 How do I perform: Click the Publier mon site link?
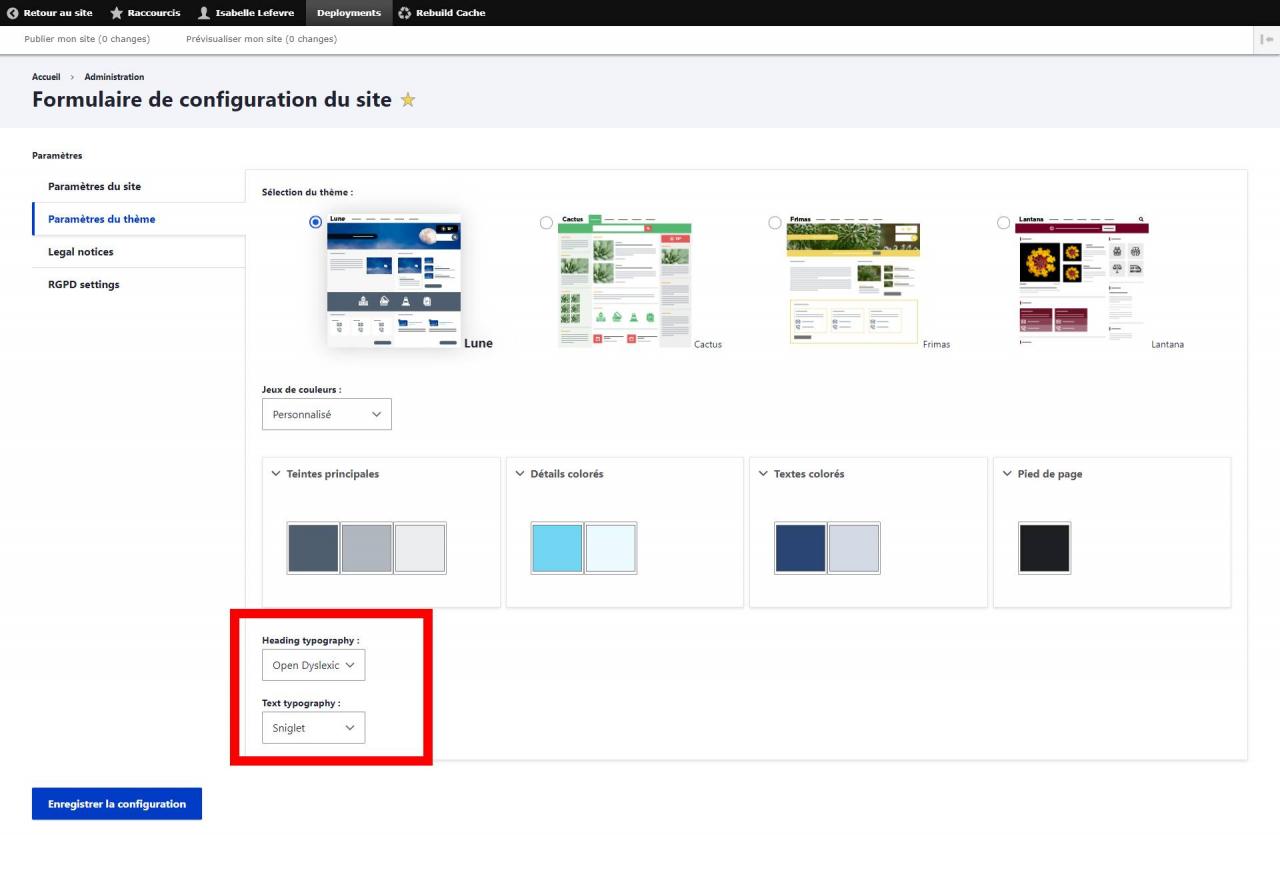(87, 40)
